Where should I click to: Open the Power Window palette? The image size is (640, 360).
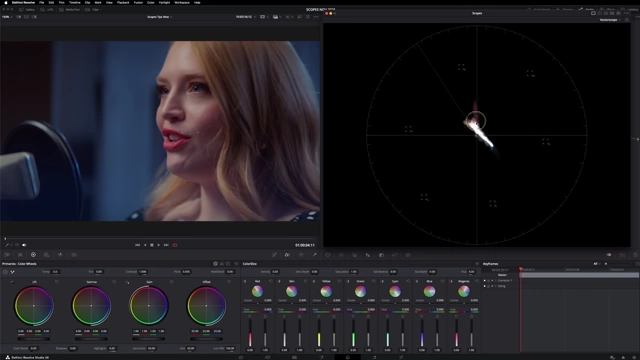[x=328, y=255]
